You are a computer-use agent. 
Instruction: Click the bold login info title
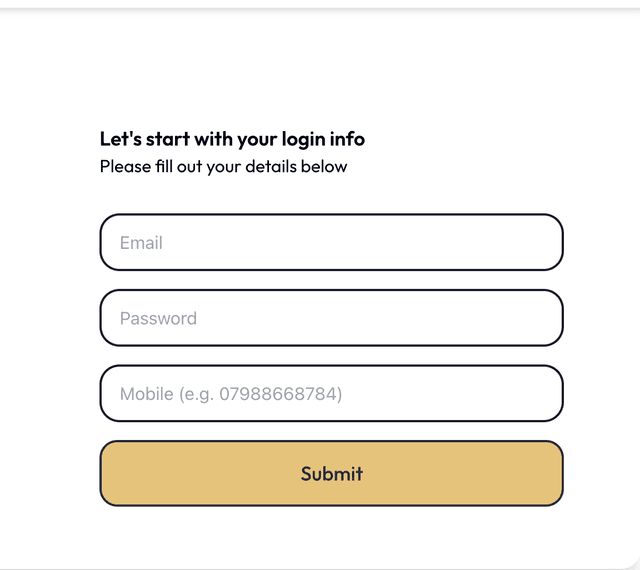(x=232, y=139)
